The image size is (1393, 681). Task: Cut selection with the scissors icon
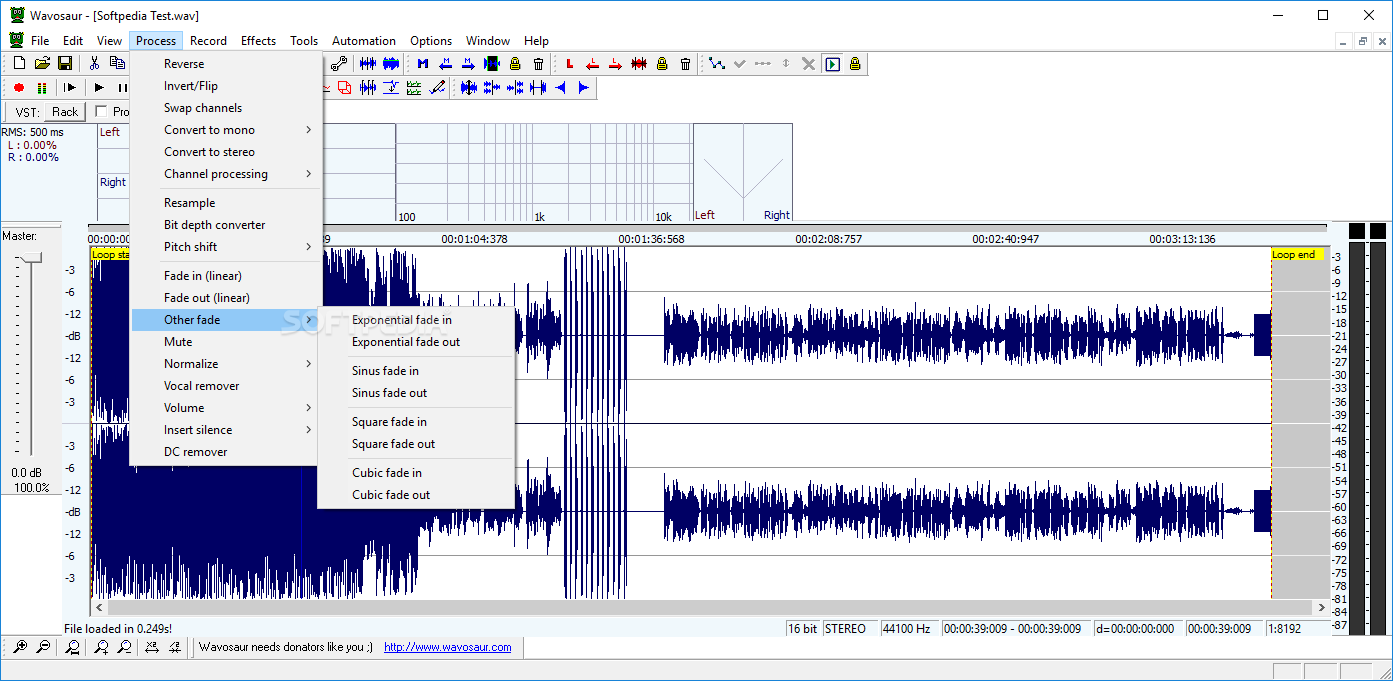(x=94, y=63)
